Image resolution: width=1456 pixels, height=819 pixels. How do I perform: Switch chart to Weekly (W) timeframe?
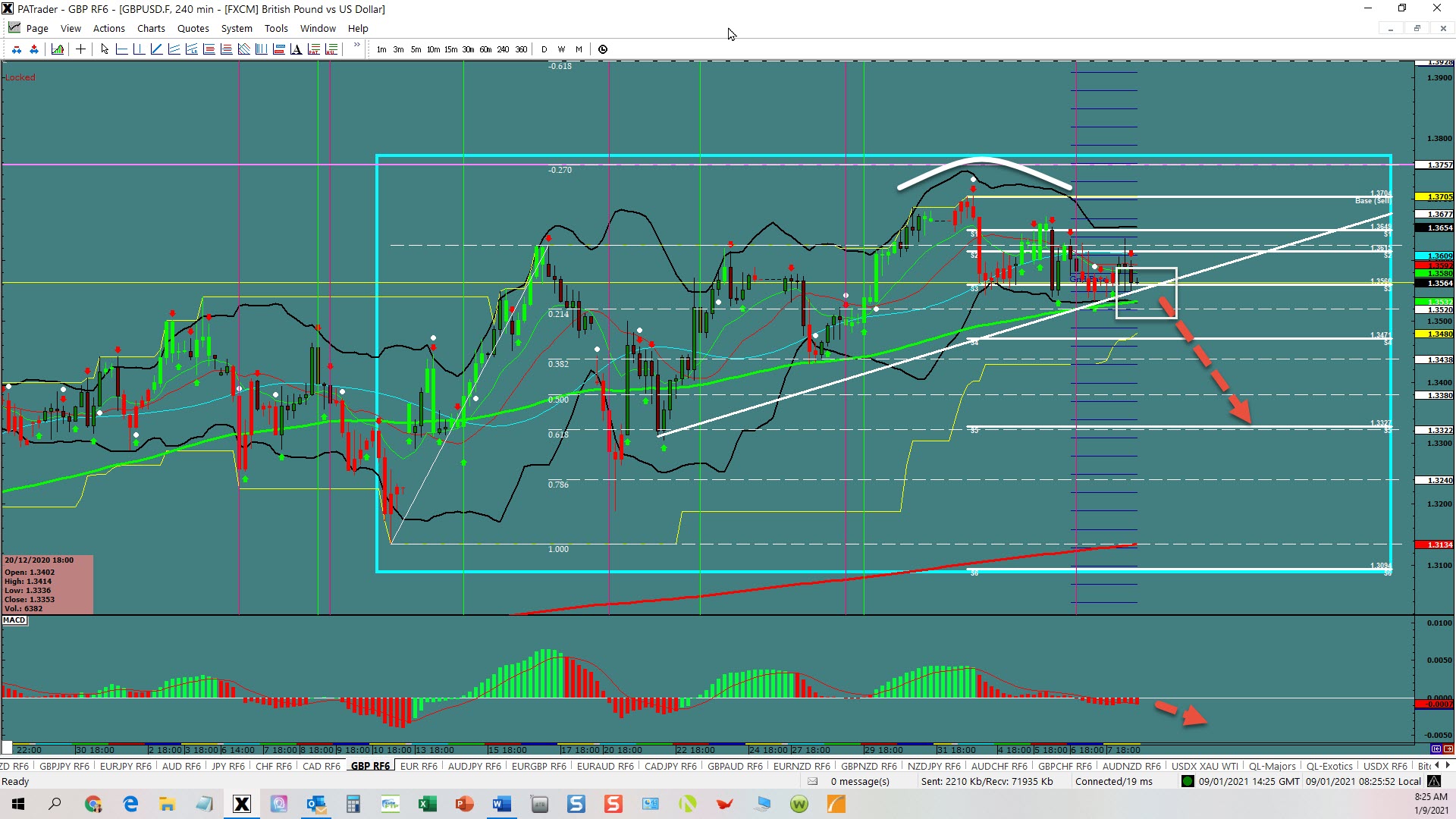561,49
